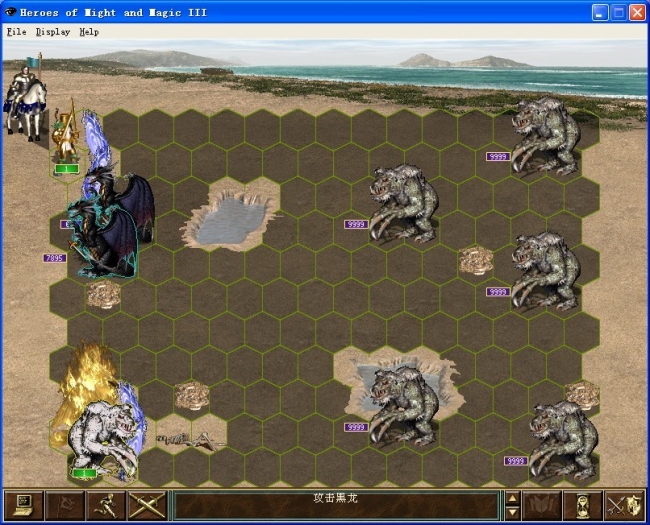Viewport: 650px width, 525px height.
Task: Open combat options via the computer icon
Action: click(24, 506)
